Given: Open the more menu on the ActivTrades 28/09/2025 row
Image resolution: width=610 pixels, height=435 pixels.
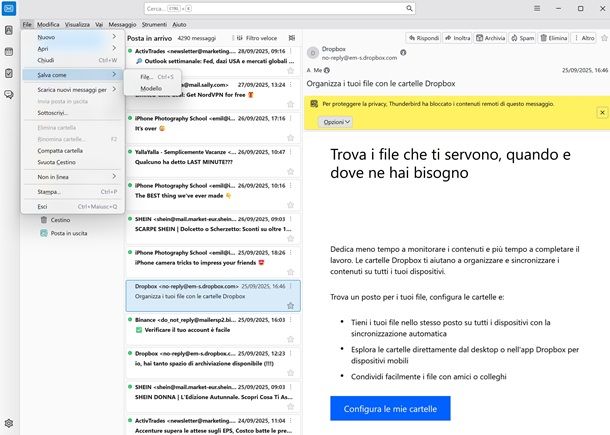Looking at the screenshot, I should (x=291, y=51).
